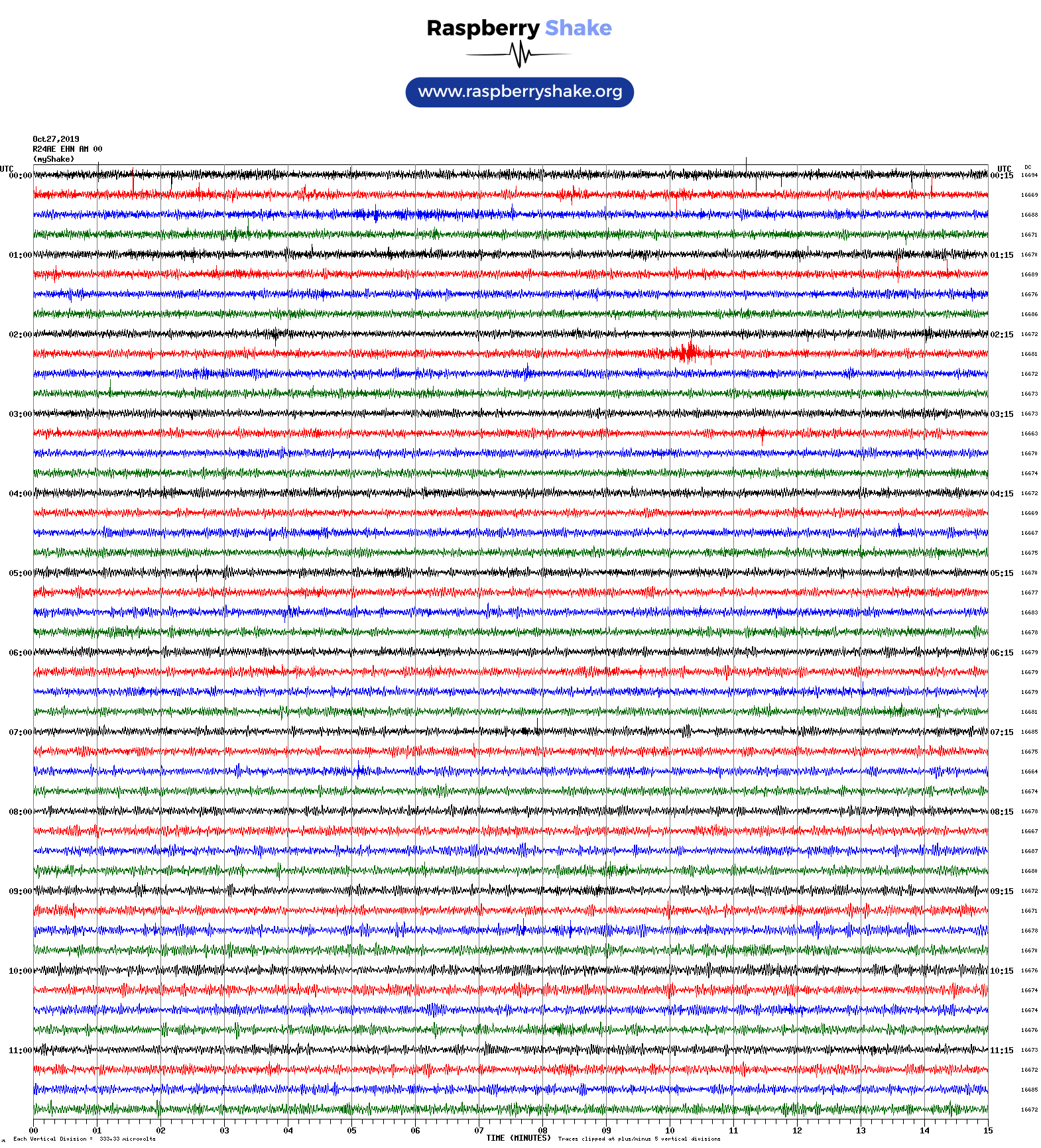Click DC value 16694
The image size is (1041, 1148).
point(1029,175)
